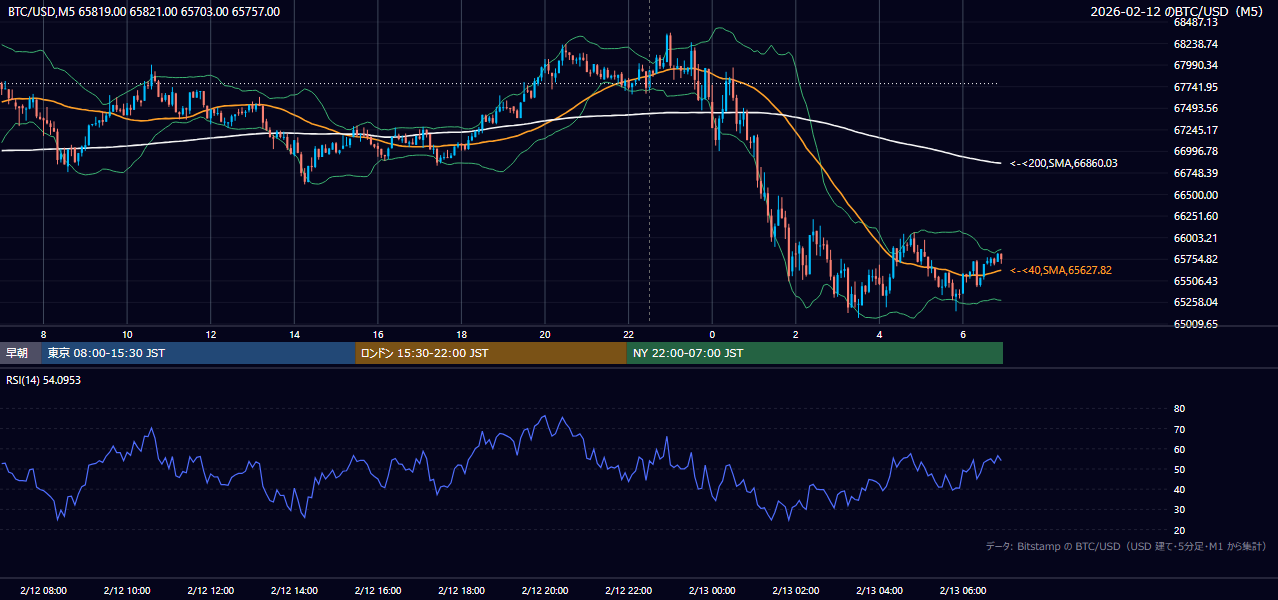Click the bottom time label 2/12 18:00

(461, 591)
